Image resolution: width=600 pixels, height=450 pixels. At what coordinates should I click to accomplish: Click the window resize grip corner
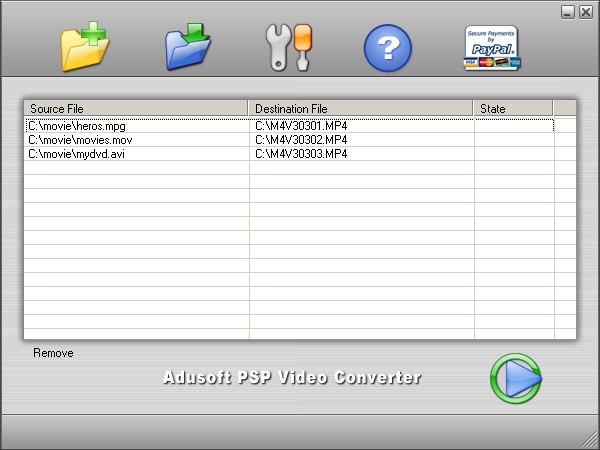[x=591, y=441]
